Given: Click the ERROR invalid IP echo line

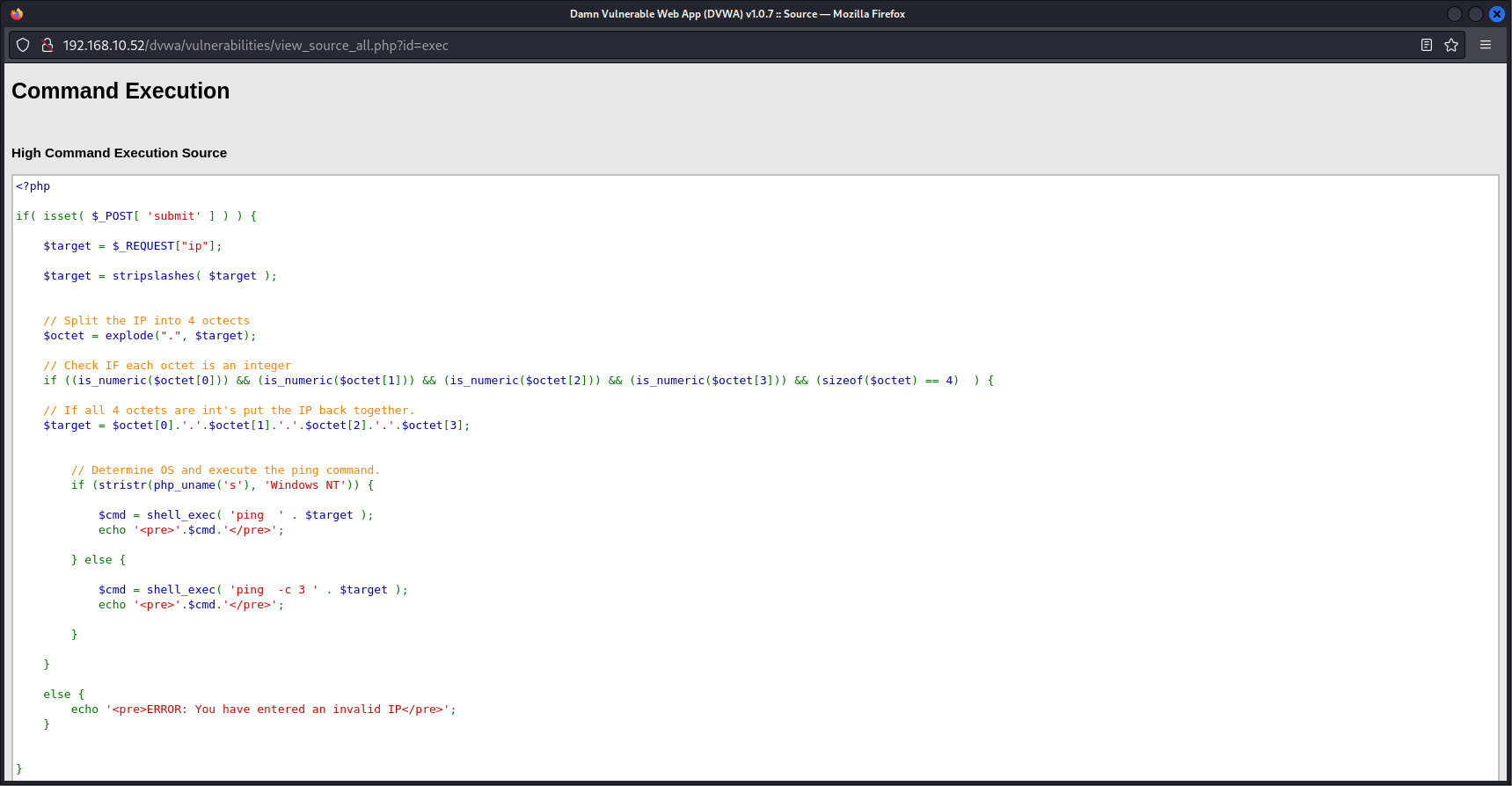Looking at the screenshot, I should click(264, 710).
